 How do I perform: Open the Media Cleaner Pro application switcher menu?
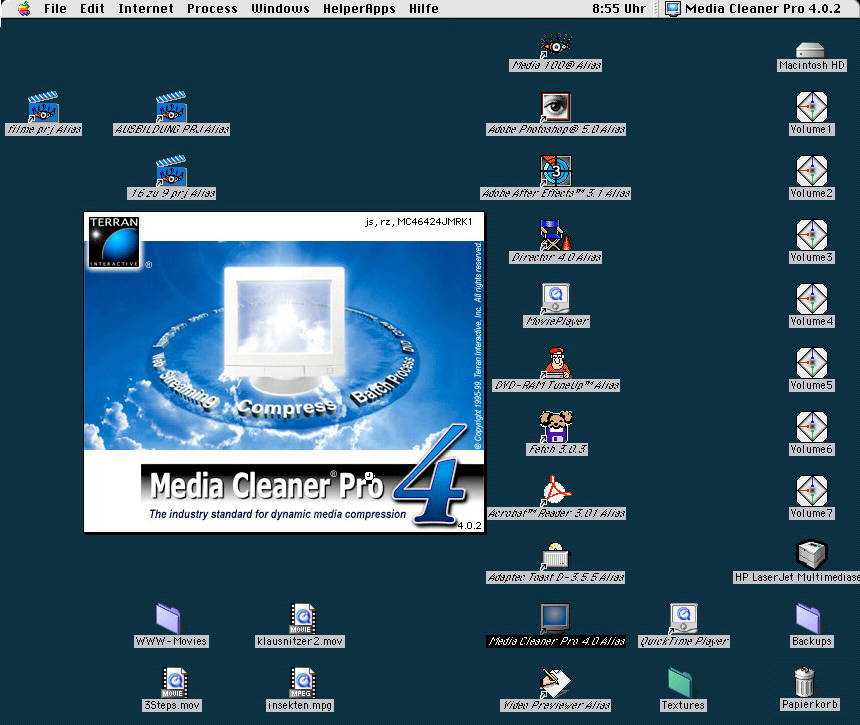pyautogui.click(x=757, y=9)
